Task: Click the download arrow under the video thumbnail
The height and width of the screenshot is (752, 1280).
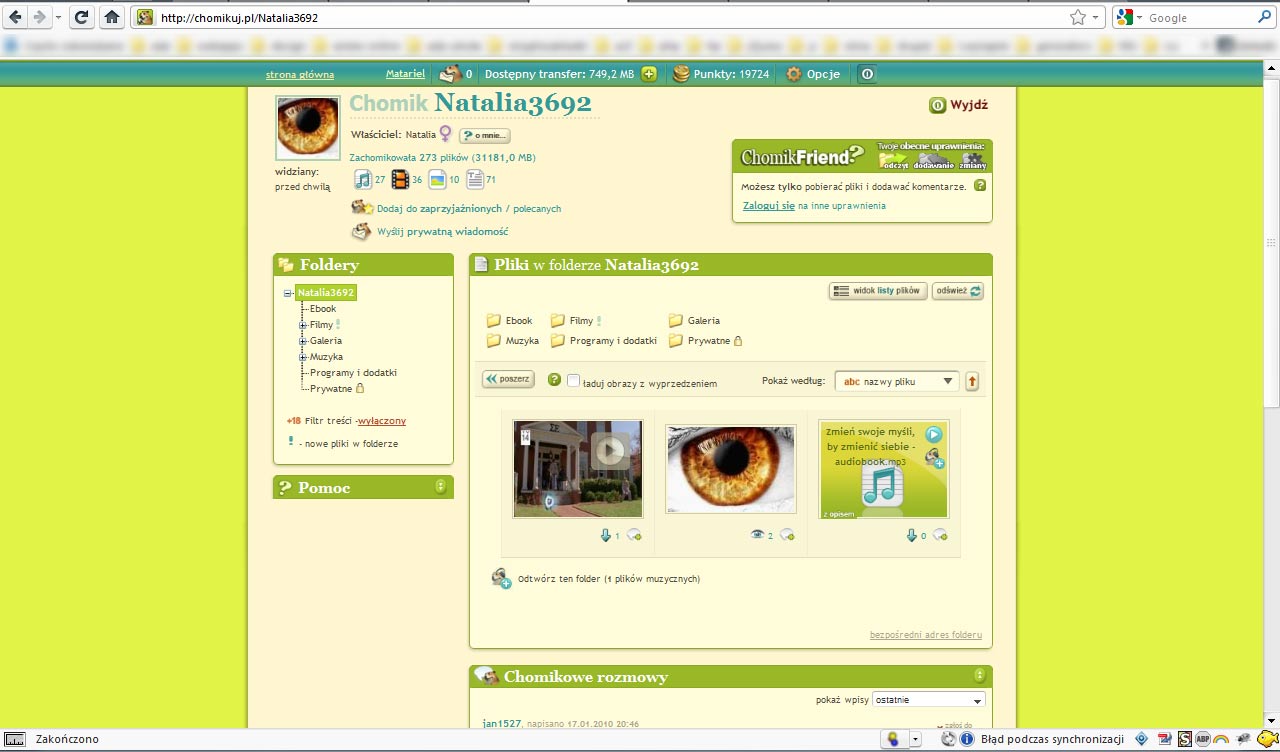Action: pos(605,535)
